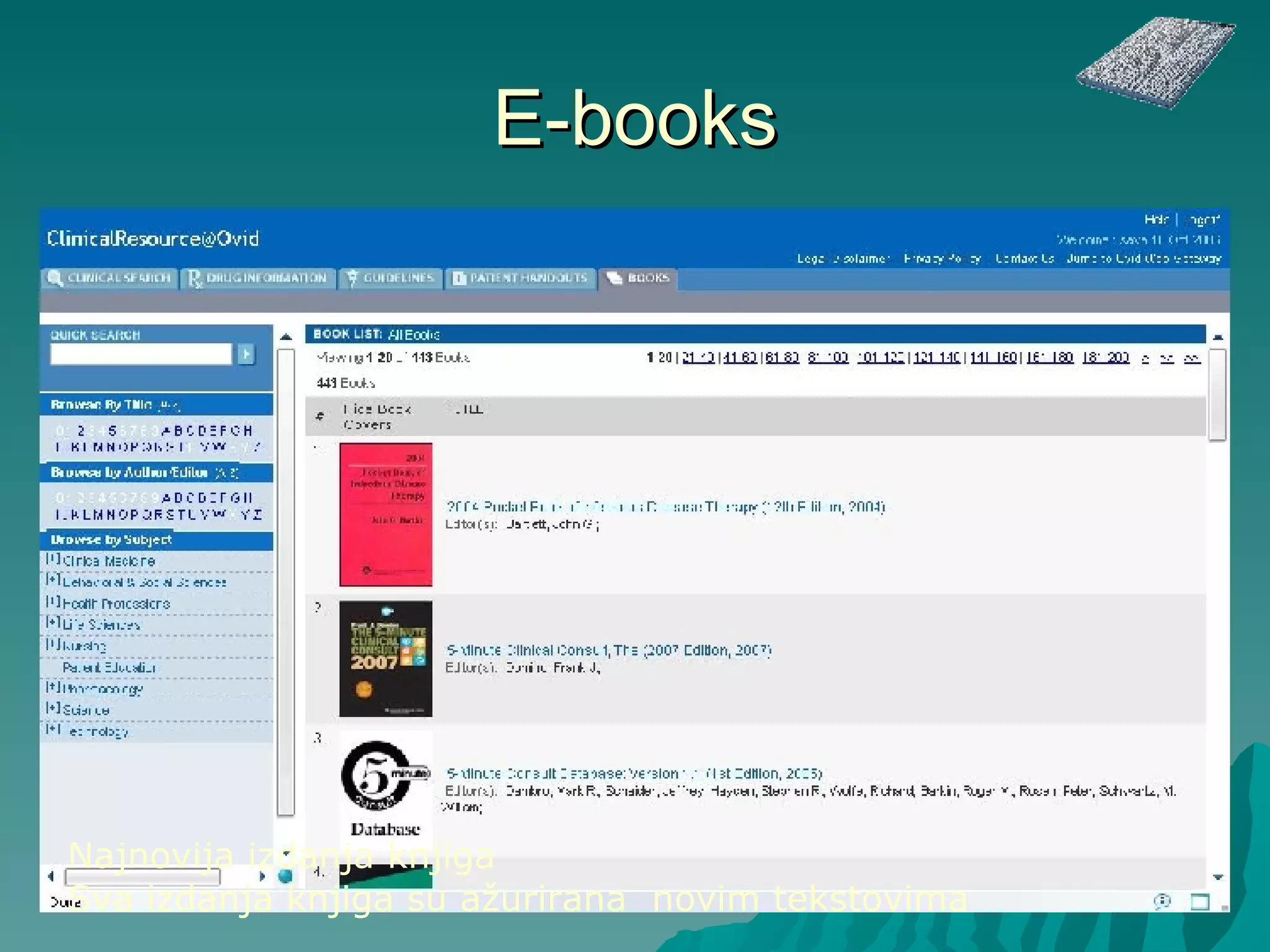Go to books page 61-80

(x=782, y=358)
